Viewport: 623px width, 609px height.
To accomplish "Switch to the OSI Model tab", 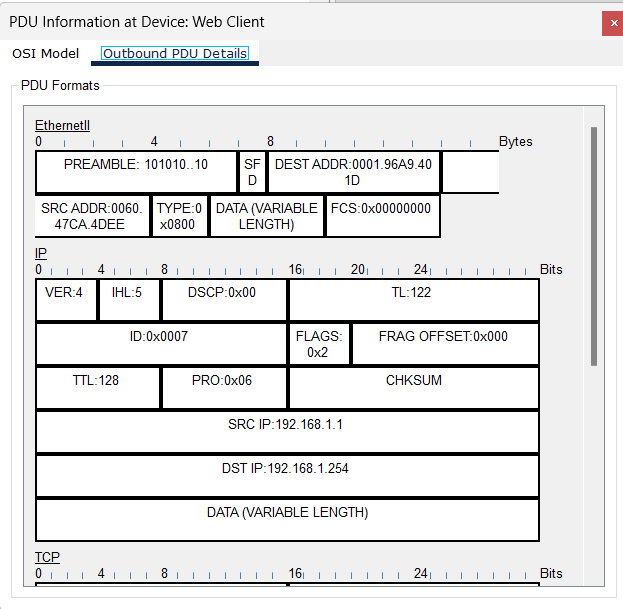I will click(x=45, y=53).
